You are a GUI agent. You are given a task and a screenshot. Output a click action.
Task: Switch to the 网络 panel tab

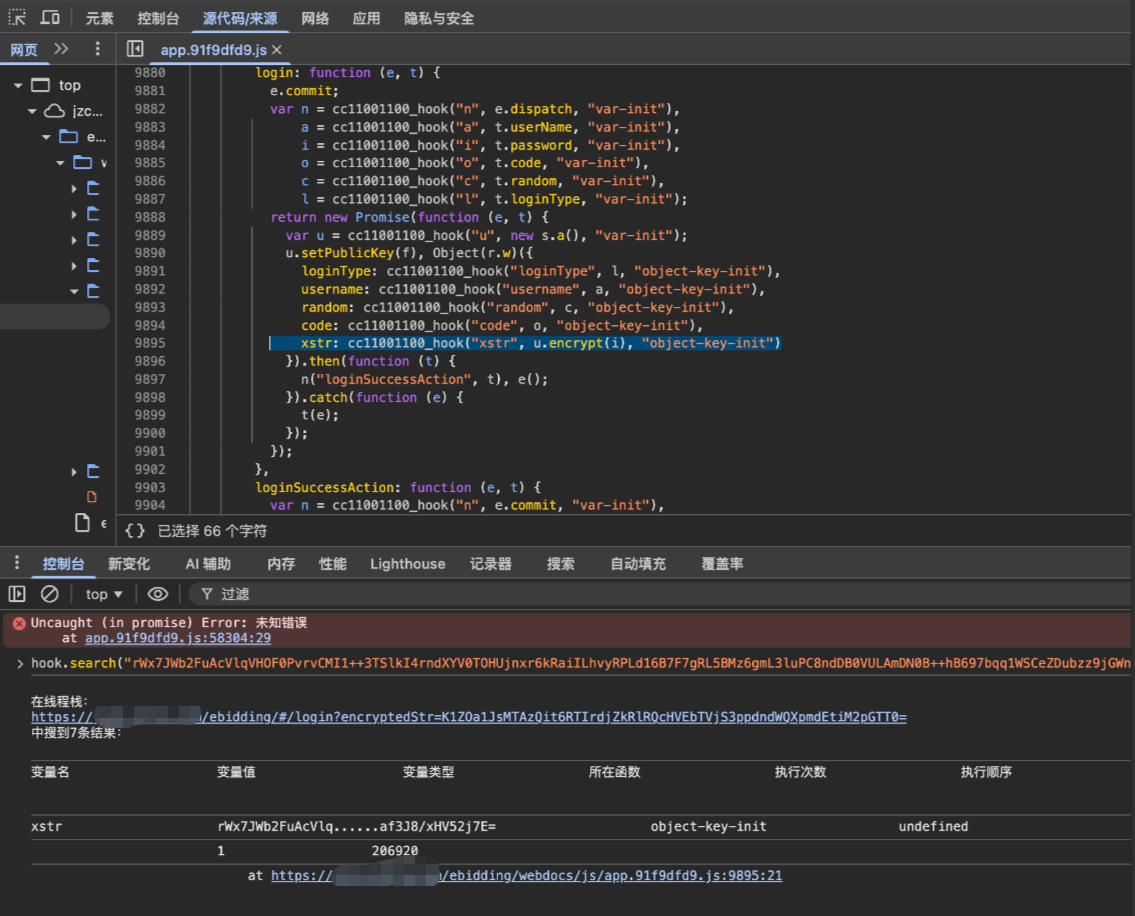tap(315, 18)
